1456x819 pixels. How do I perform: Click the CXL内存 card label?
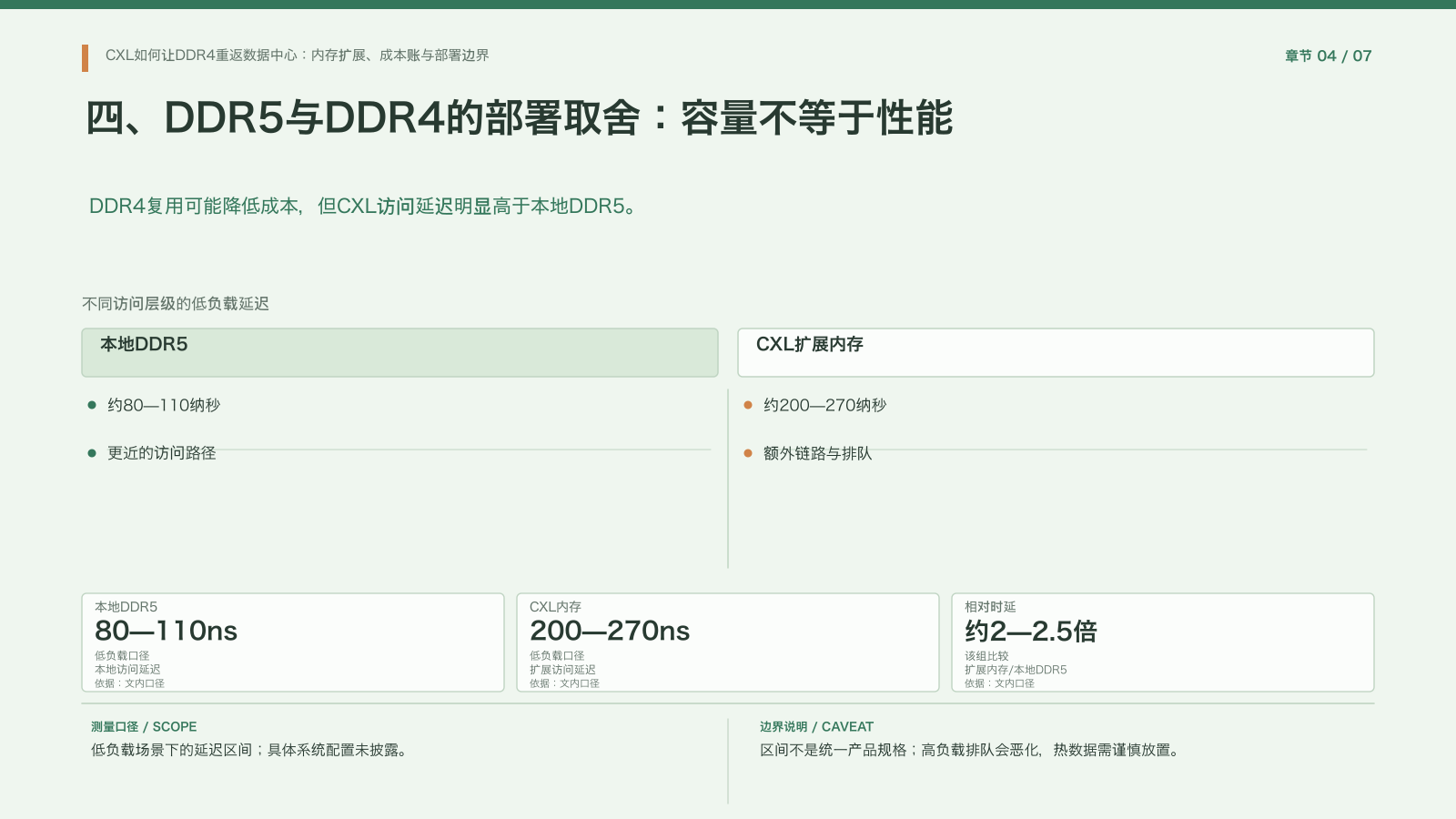(555, 607)
